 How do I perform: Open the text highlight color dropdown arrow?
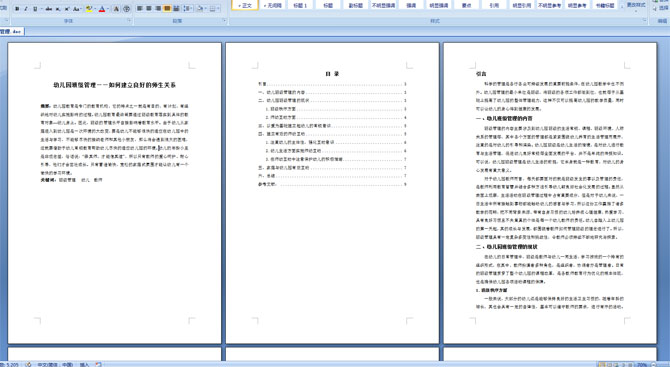click(x=95, y=9)
